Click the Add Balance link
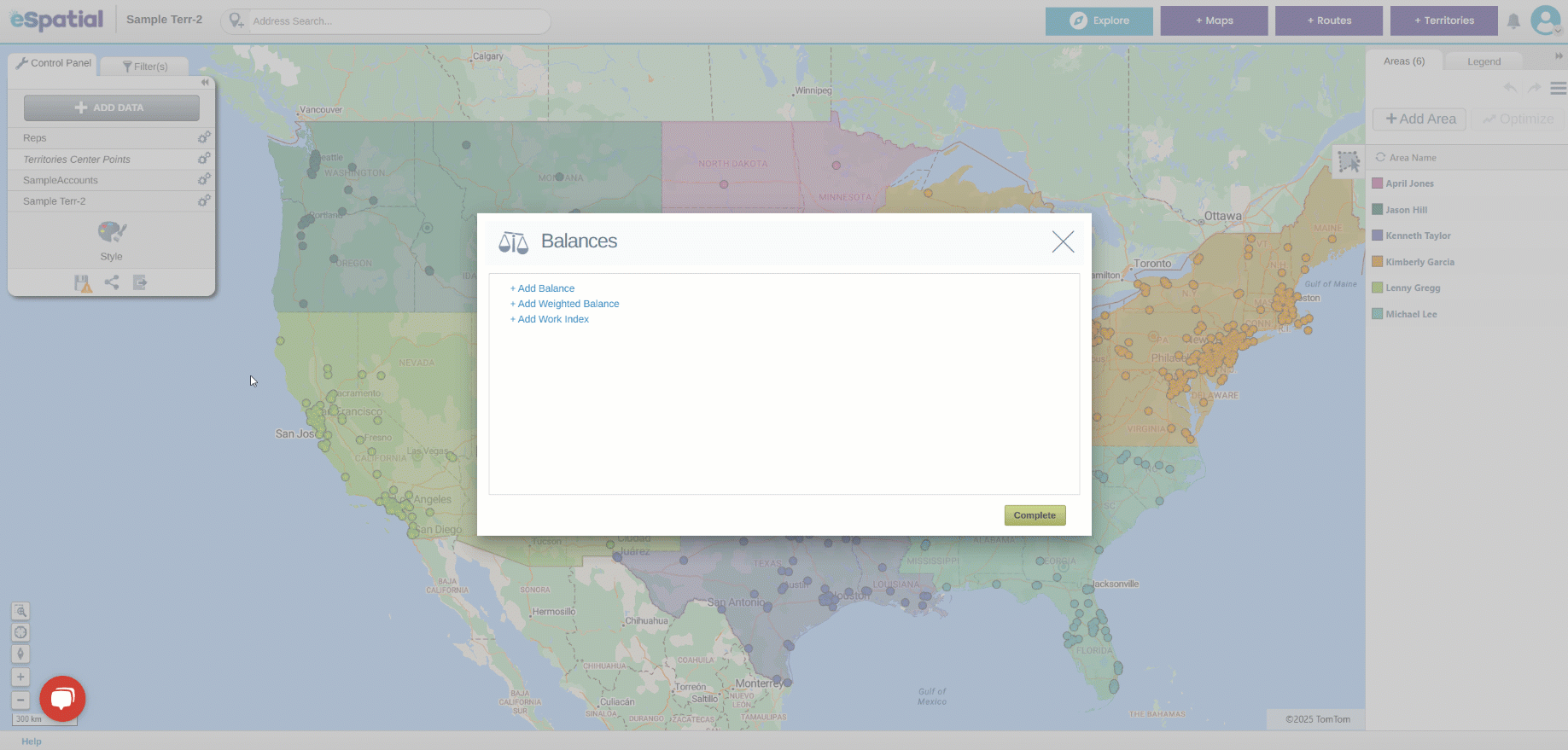The width and height of the screenshot is (1568, 750). pos(542,288)
